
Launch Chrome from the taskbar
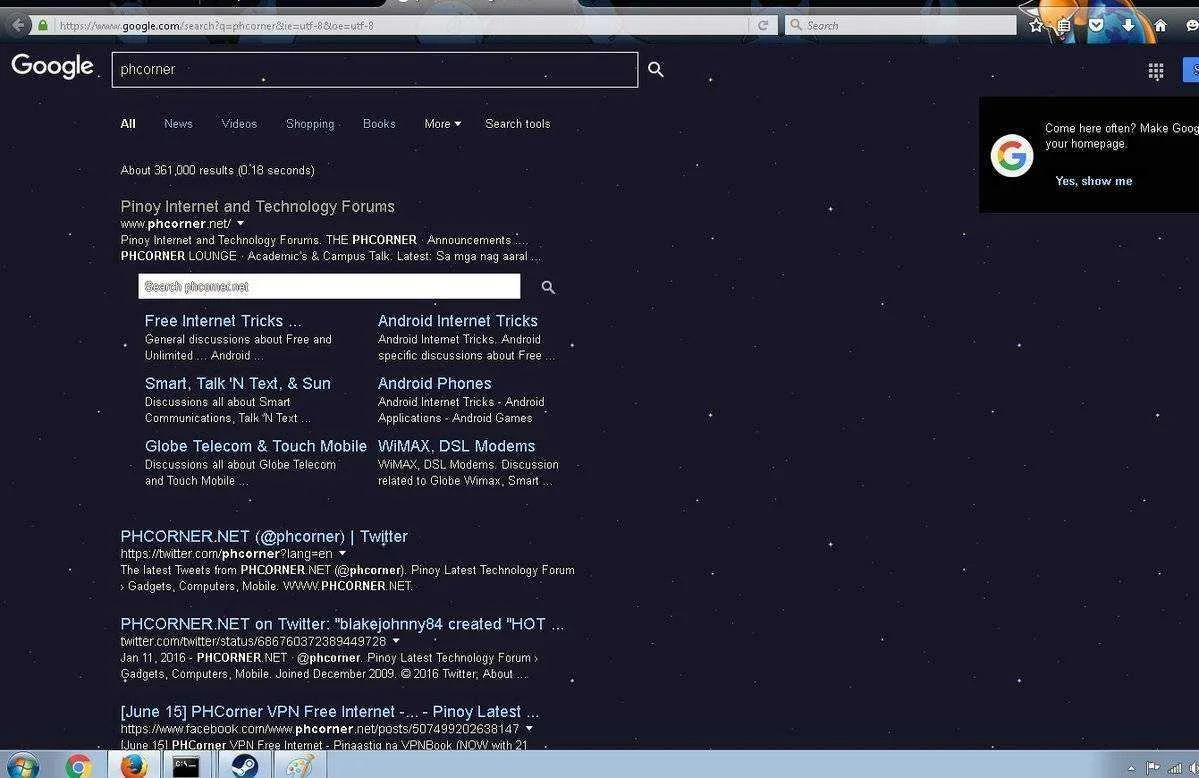(x=78, y=765)
